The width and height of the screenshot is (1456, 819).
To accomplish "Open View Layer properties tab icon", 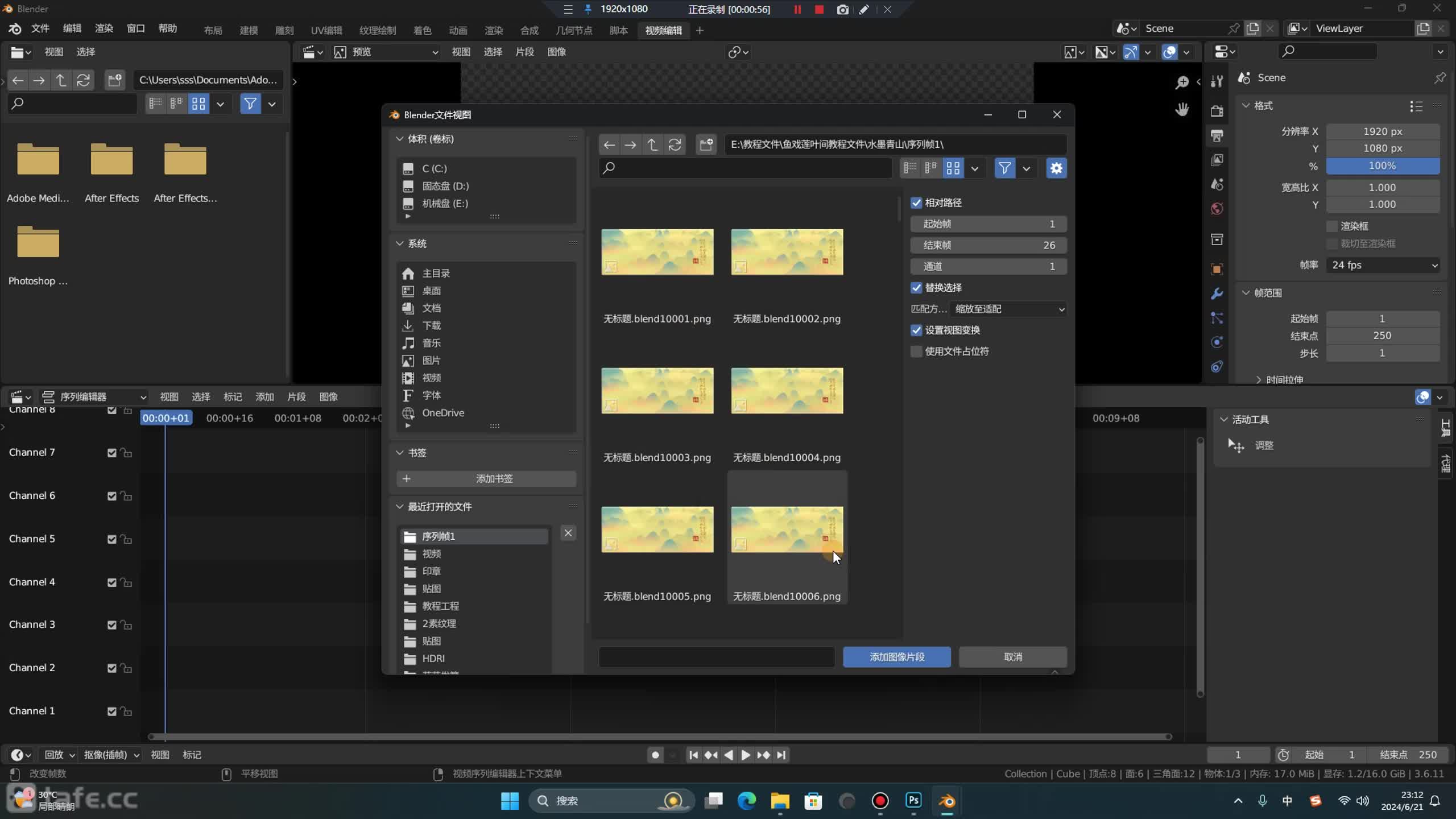I will tap(1217, 160).
